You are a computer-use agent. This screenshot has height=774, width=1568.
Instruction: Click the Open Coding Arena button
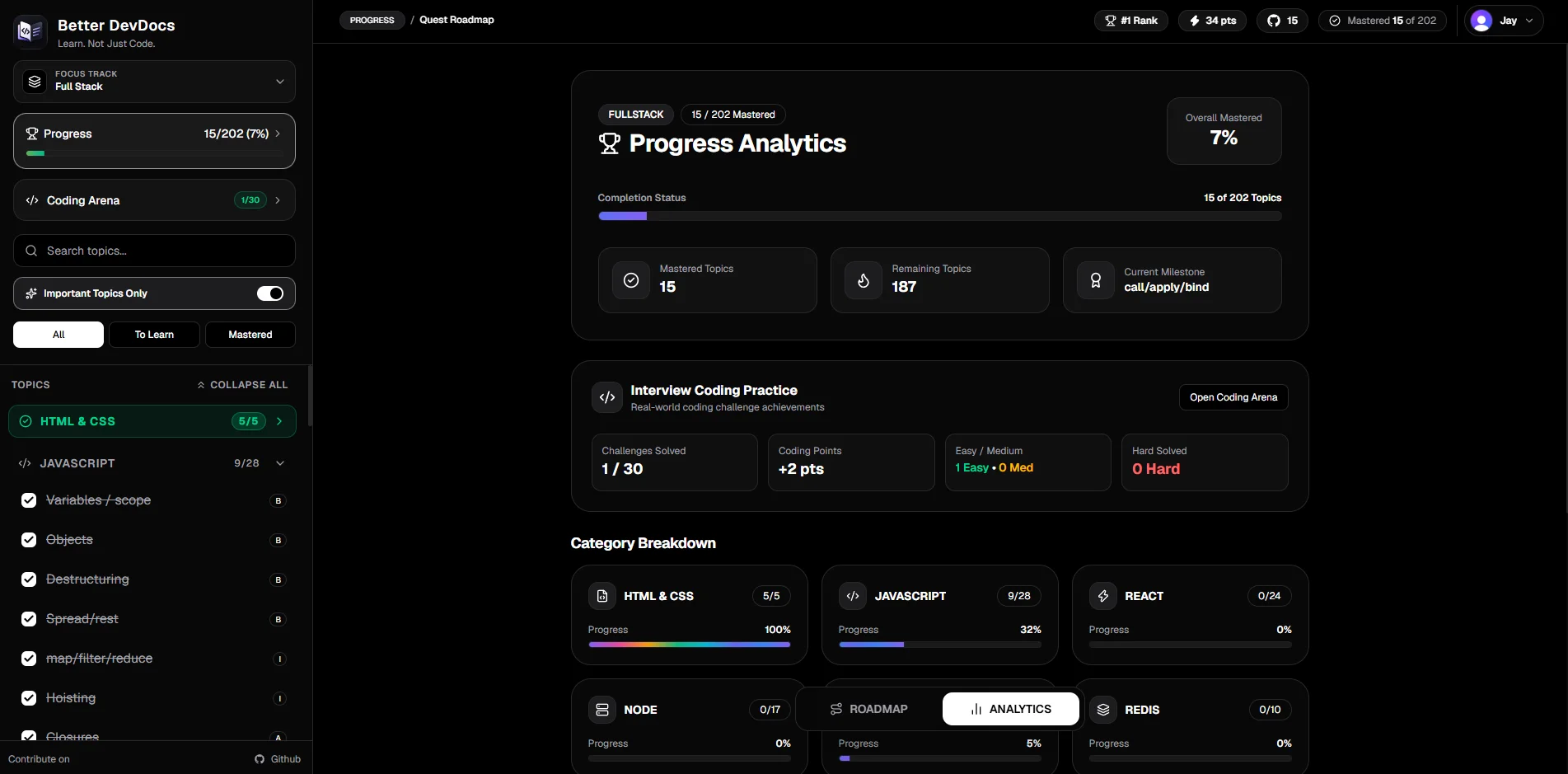tap(1233, 397)
